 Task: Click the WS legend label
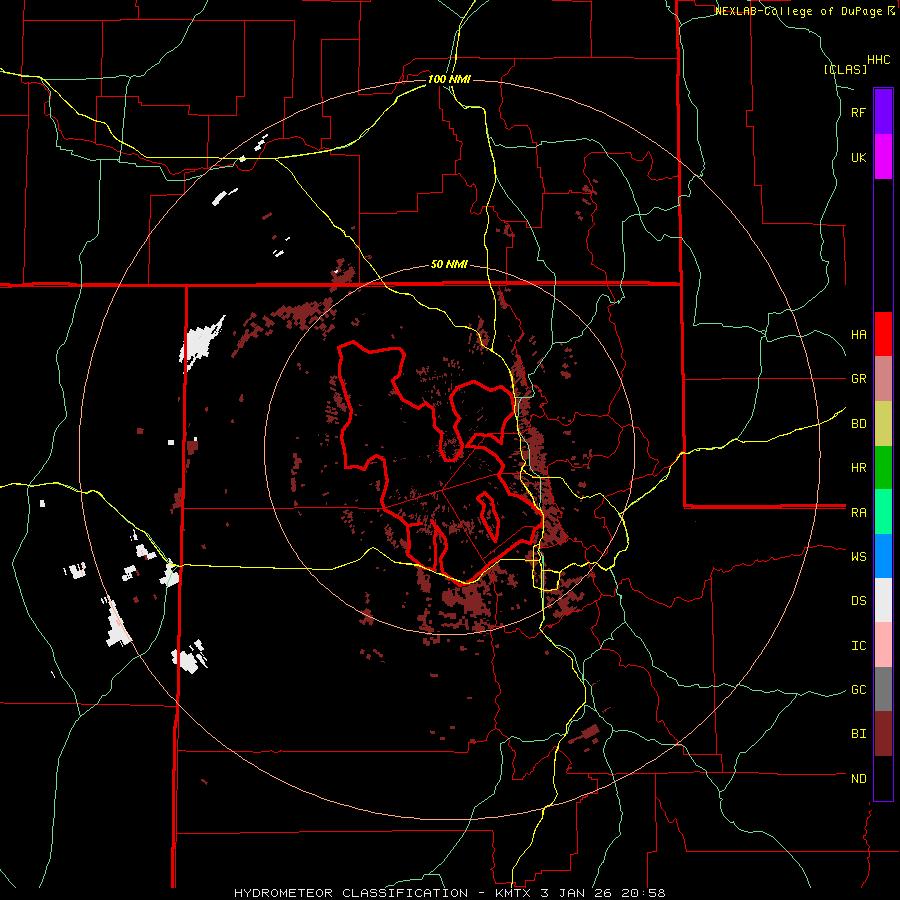click(858, 556)
